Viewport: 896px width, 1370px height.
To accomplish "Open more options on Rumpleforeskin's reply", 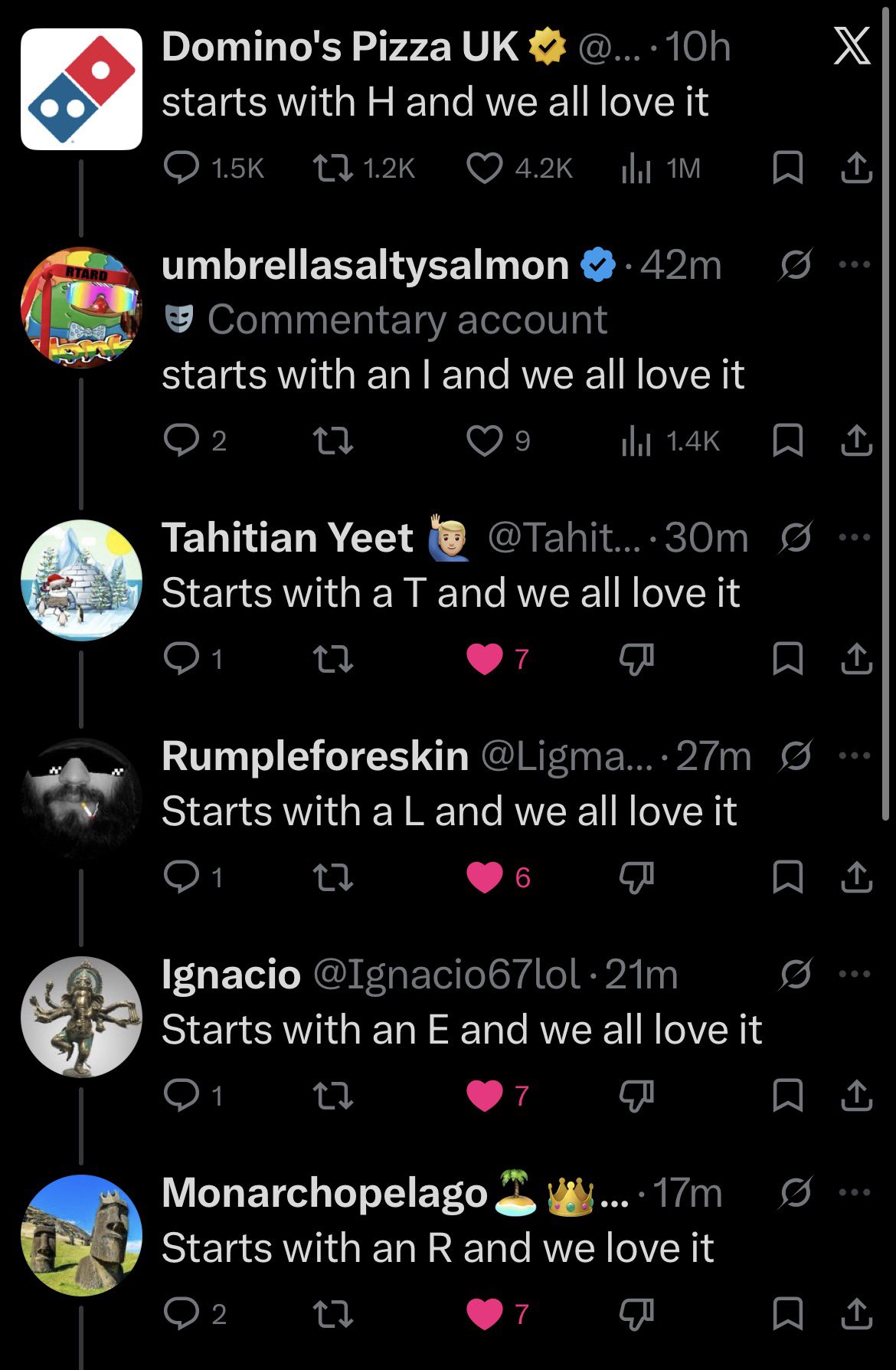I will 855,755.
